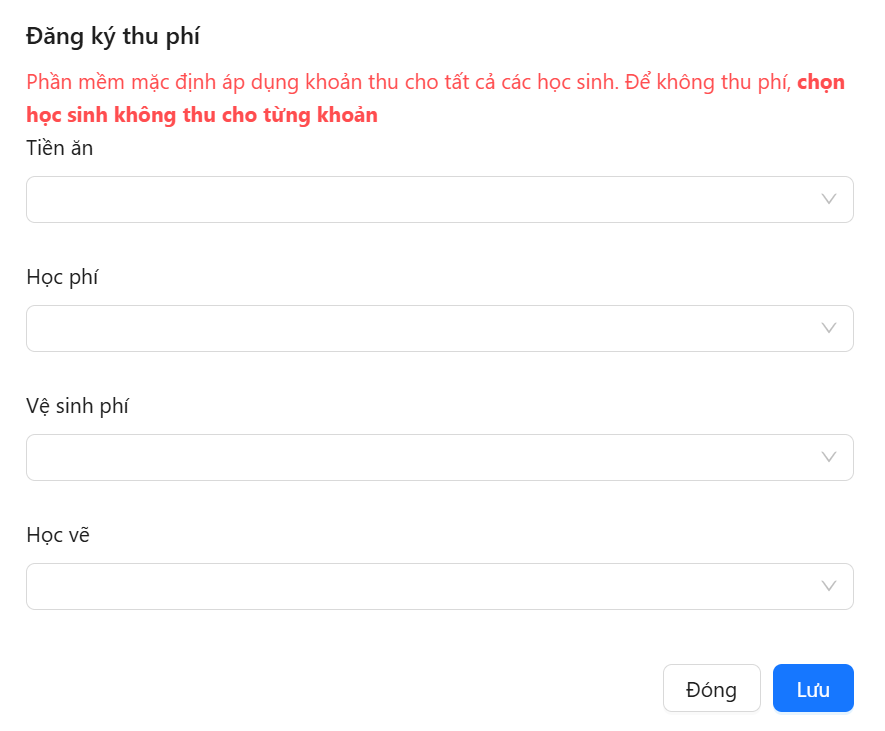Open the Học phí student select box
The image size is (885, 731).
pyautogui.click(x=420, y=328)
